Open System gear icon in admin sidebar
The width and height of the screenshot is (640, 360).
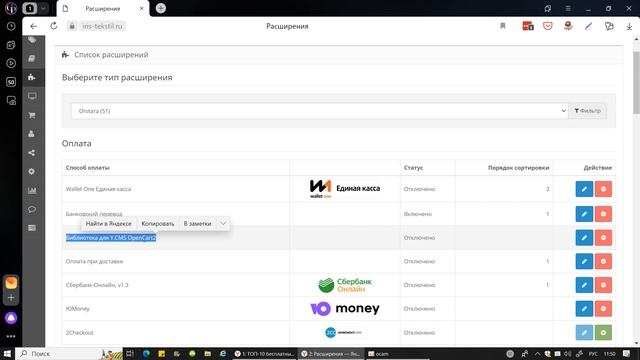point(32,171)
